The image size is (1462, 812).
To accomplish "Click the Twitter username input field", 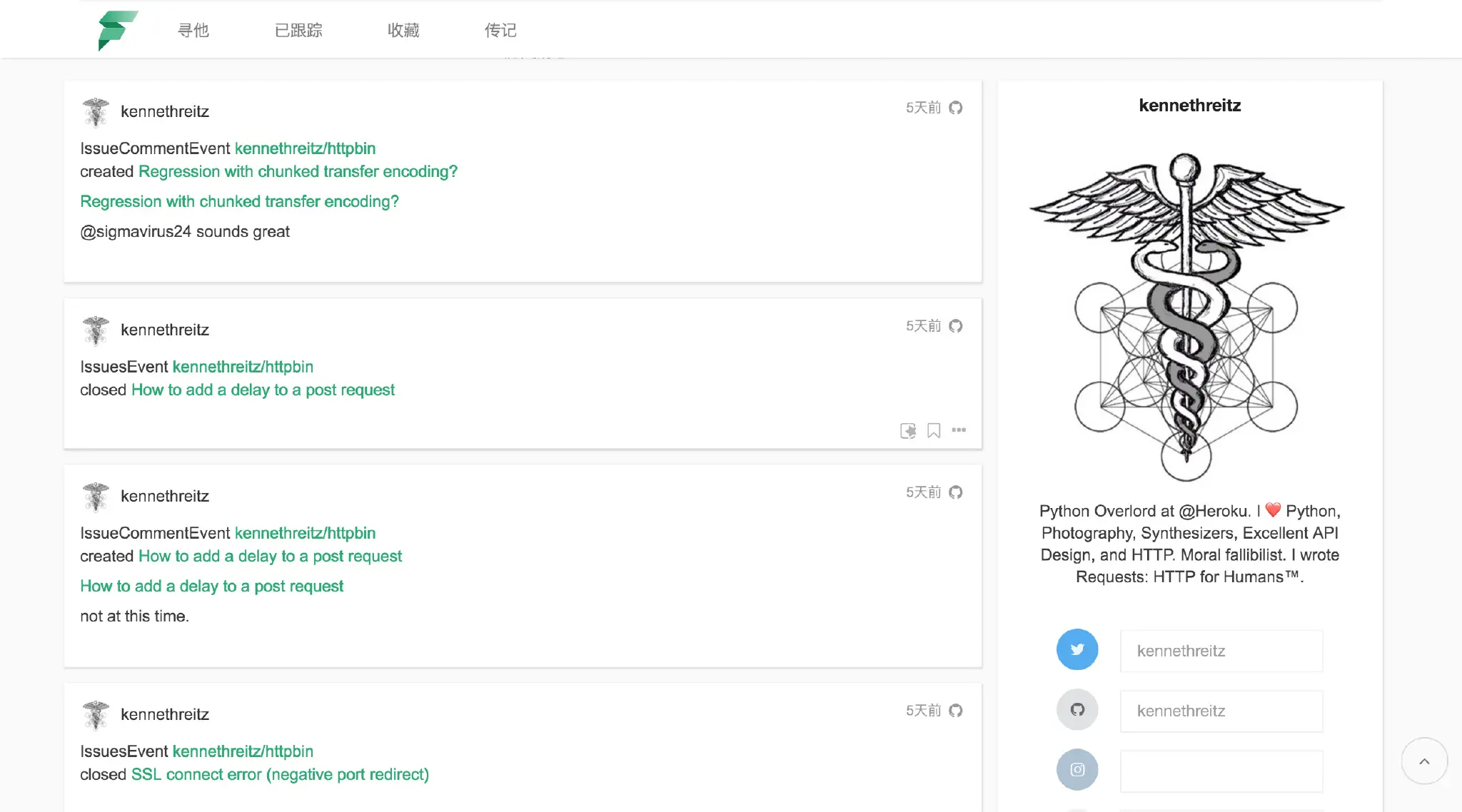I will 1221,651.
